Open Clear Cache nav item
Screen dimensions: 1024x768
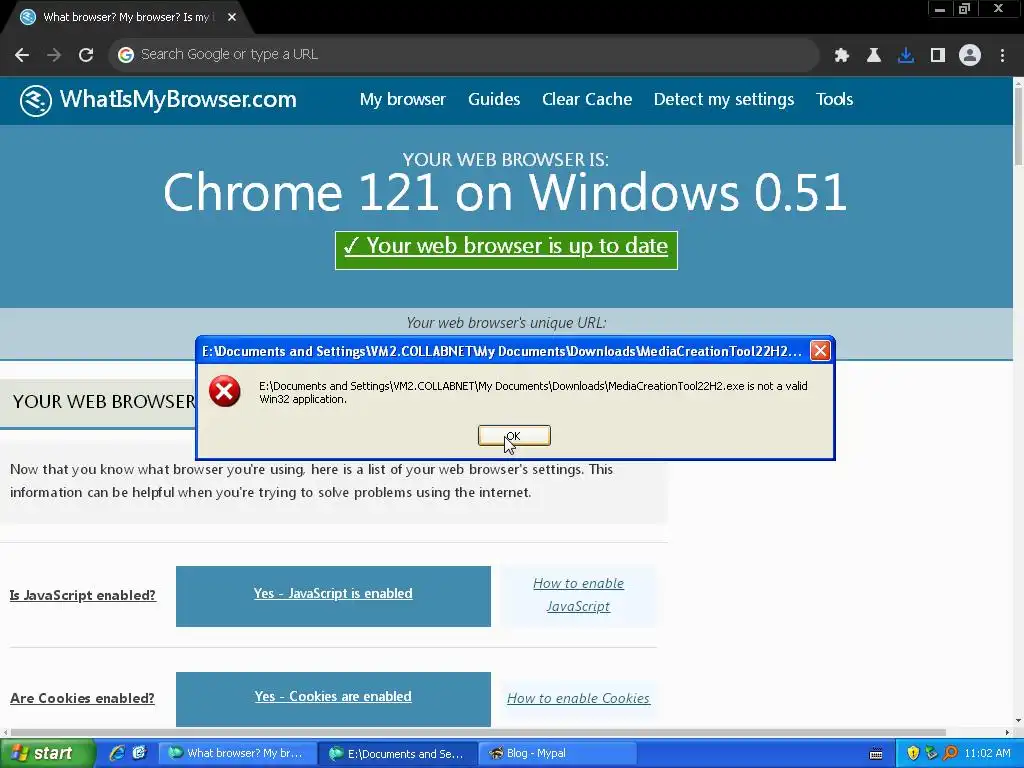pyautogui.click(x=586, y=99)
